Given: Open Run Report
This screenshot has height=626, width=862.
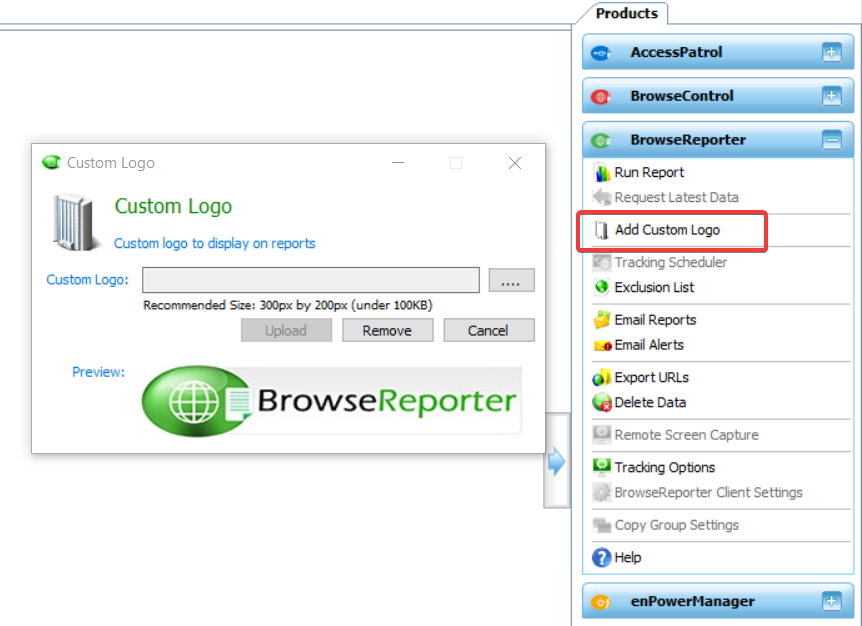Looking at the screenshot, I should (x=649, y=173).
